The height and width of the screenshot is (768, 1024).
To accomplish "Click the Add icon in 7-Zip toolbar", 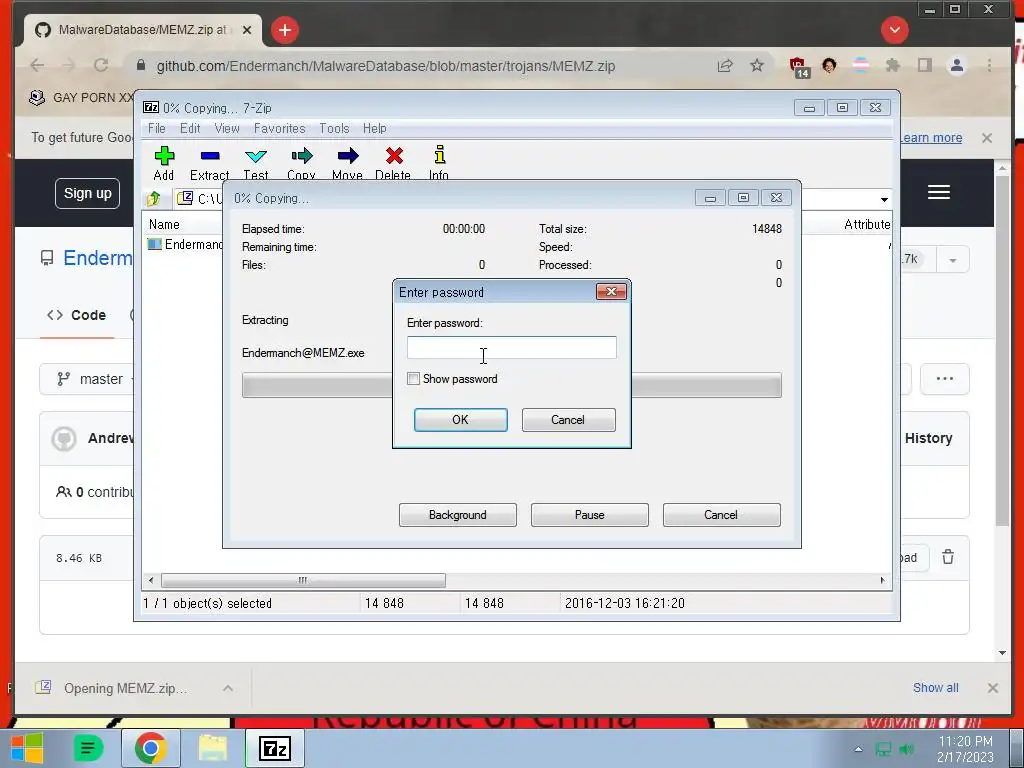I will click(164, 155).
